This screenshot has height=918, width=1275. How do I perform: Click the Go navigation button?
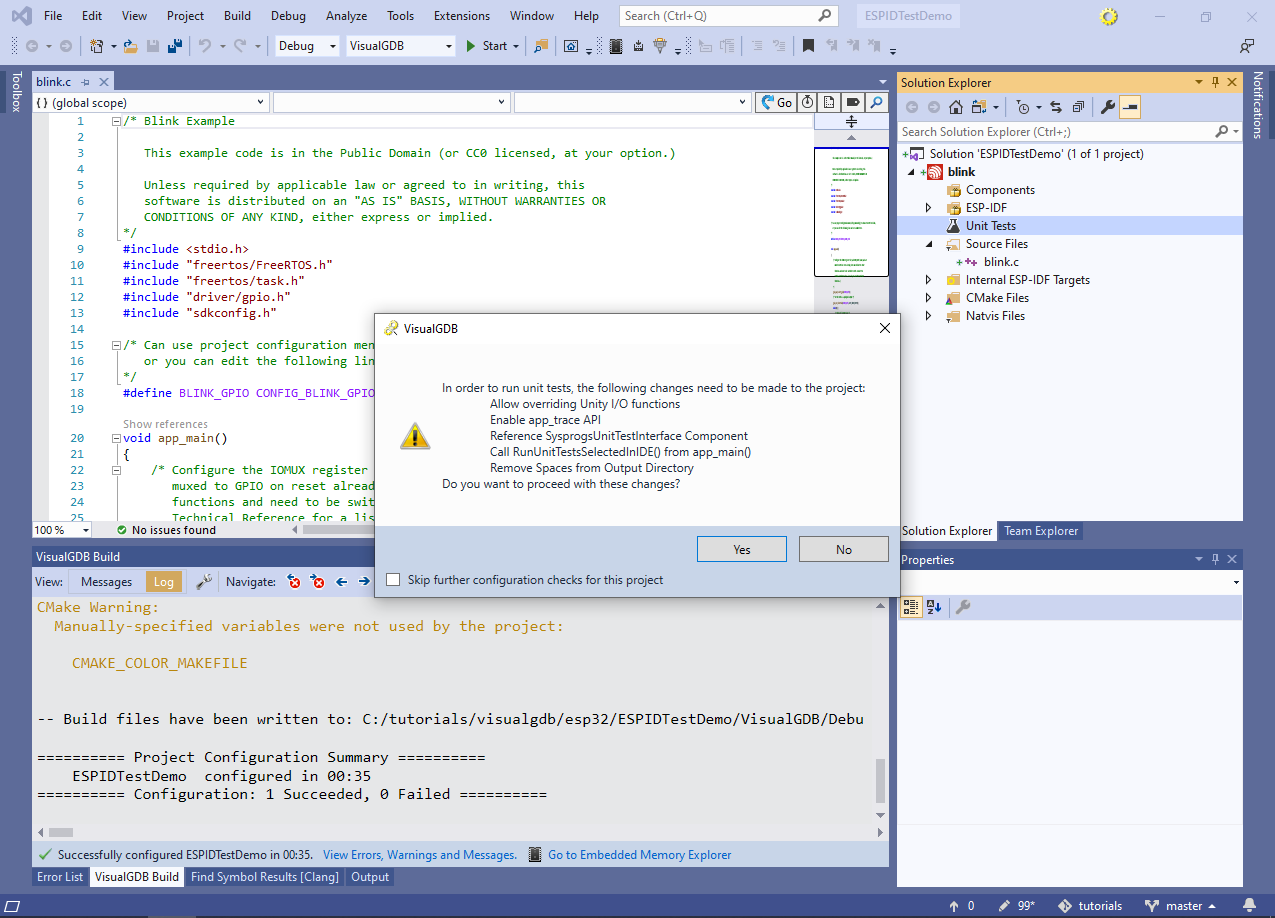click(776, 102)
